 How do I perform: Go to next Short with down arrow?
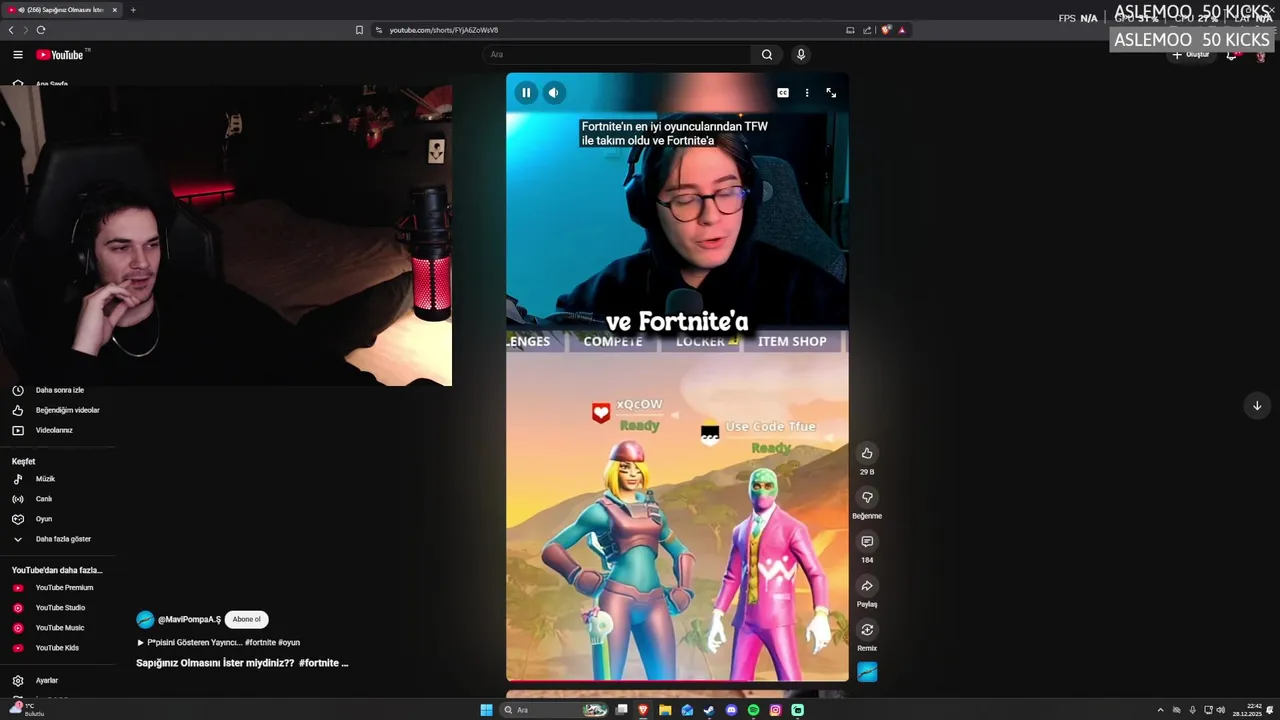(x=1257, y=405)
